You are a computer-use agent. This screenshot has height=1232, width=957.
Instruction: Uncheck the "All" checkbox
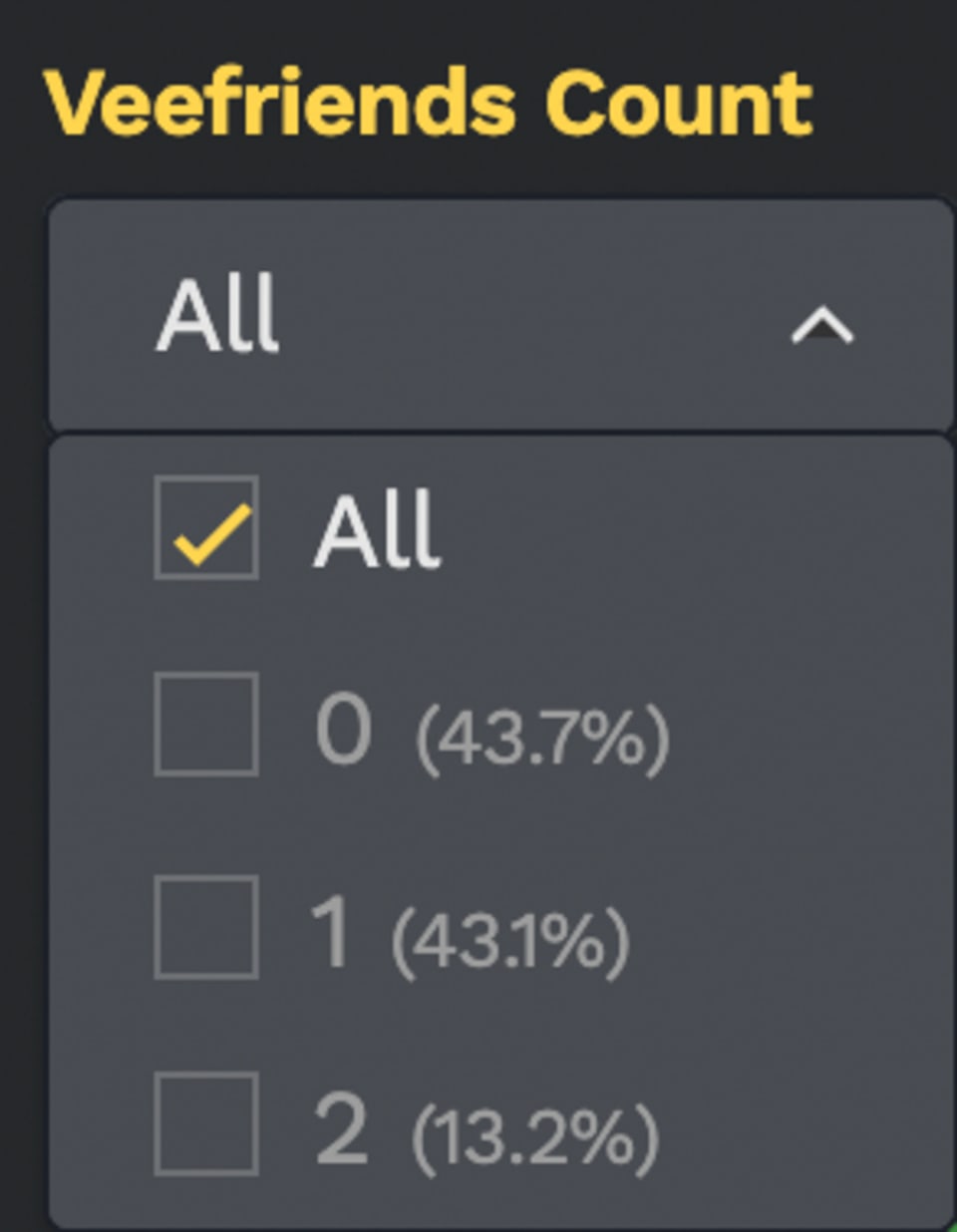[206, 527]
